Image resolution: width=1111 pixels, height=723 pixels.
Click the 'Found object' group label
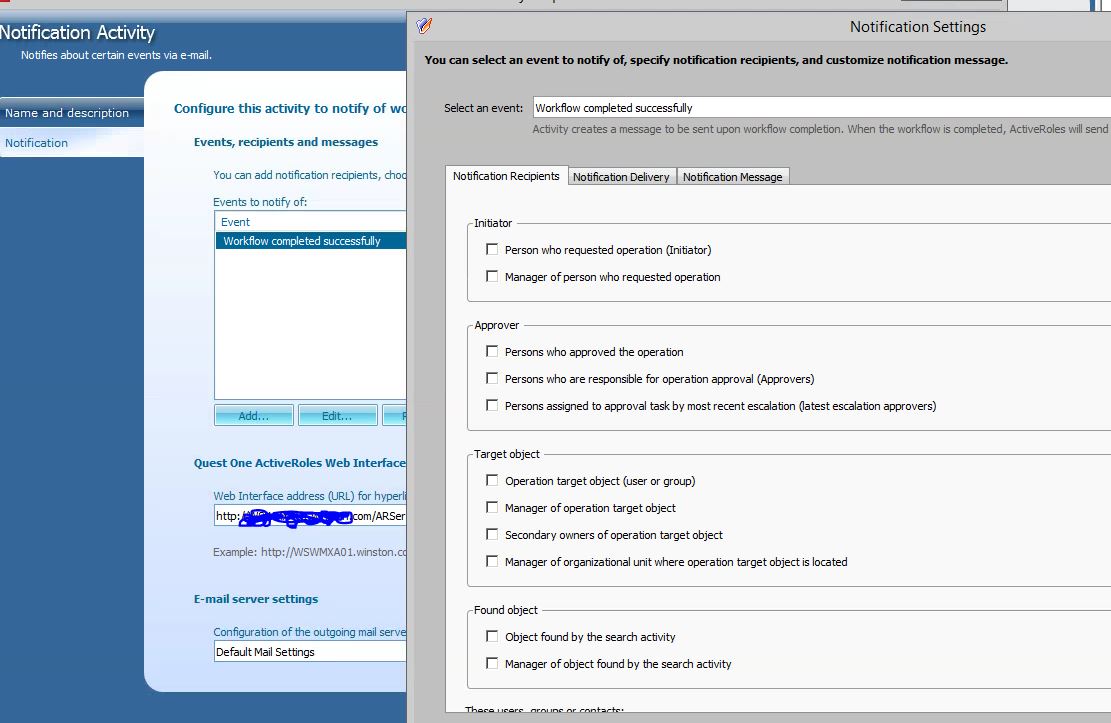tap(506, 610)
